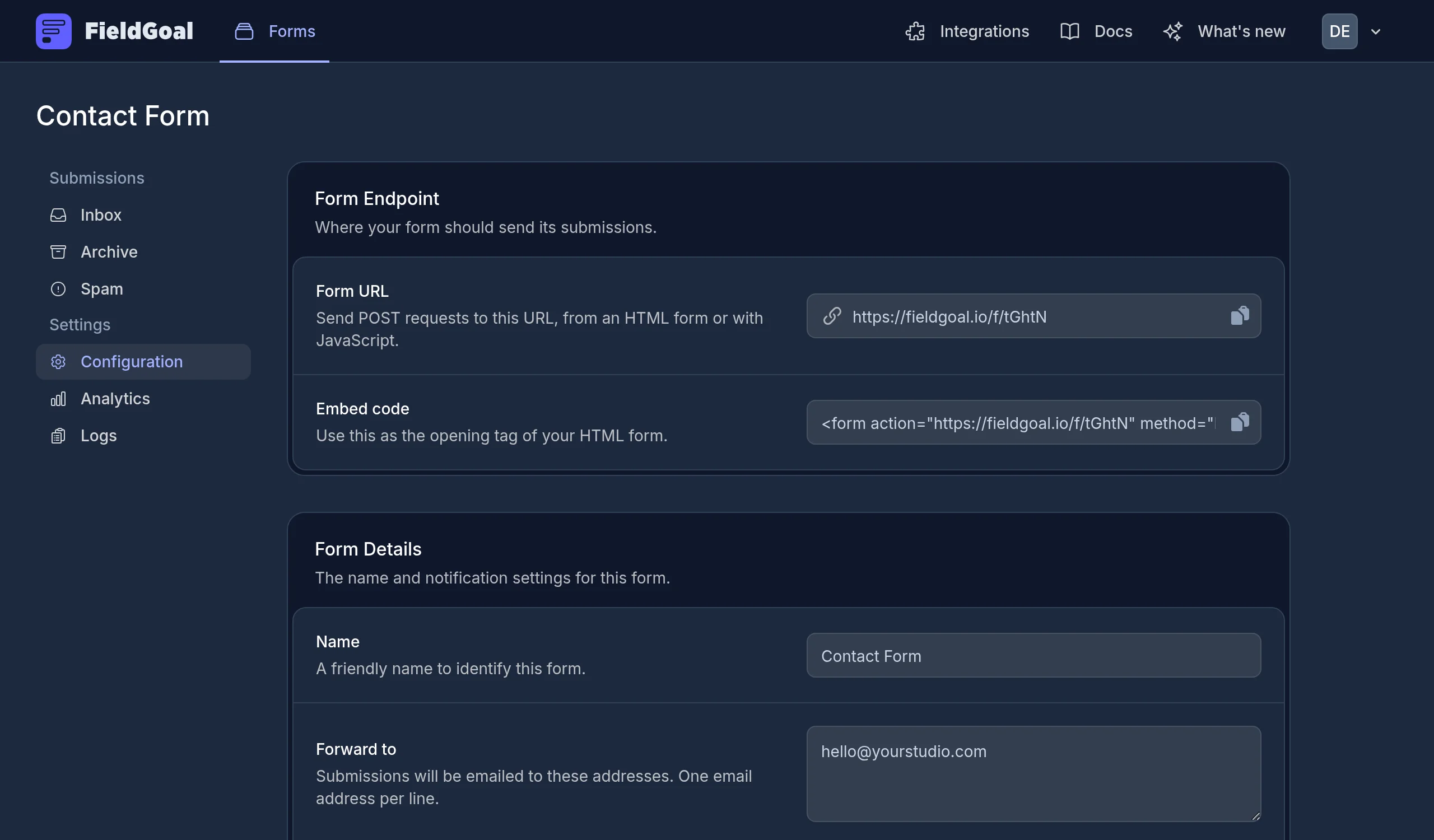This screenshot has height=840, width=1434.
Task: Click the link icon in Form URL field
Action: (832, 316)
